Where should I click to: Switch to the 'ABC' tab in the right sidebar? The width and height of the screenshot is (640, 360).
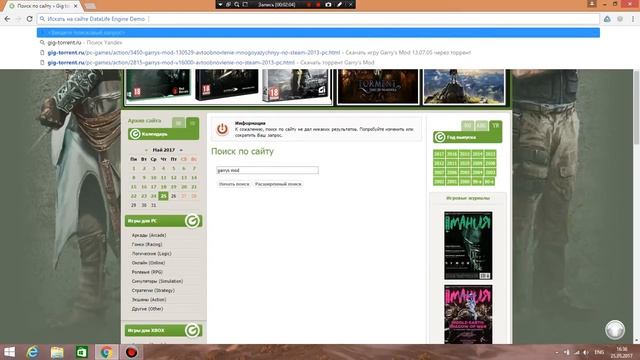[x=481, y=125]
